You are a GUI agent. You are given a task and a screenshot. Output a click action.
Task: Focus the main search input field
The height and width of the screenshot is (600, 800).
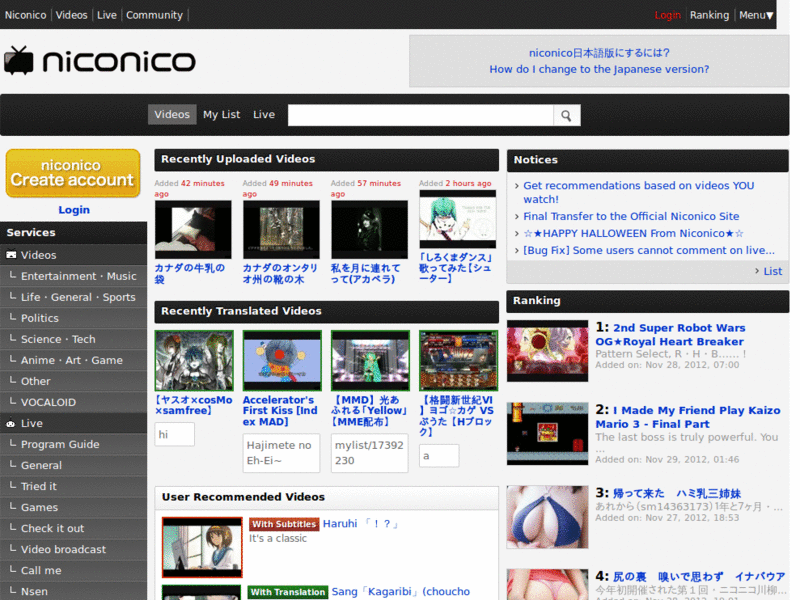pos(420,115)
